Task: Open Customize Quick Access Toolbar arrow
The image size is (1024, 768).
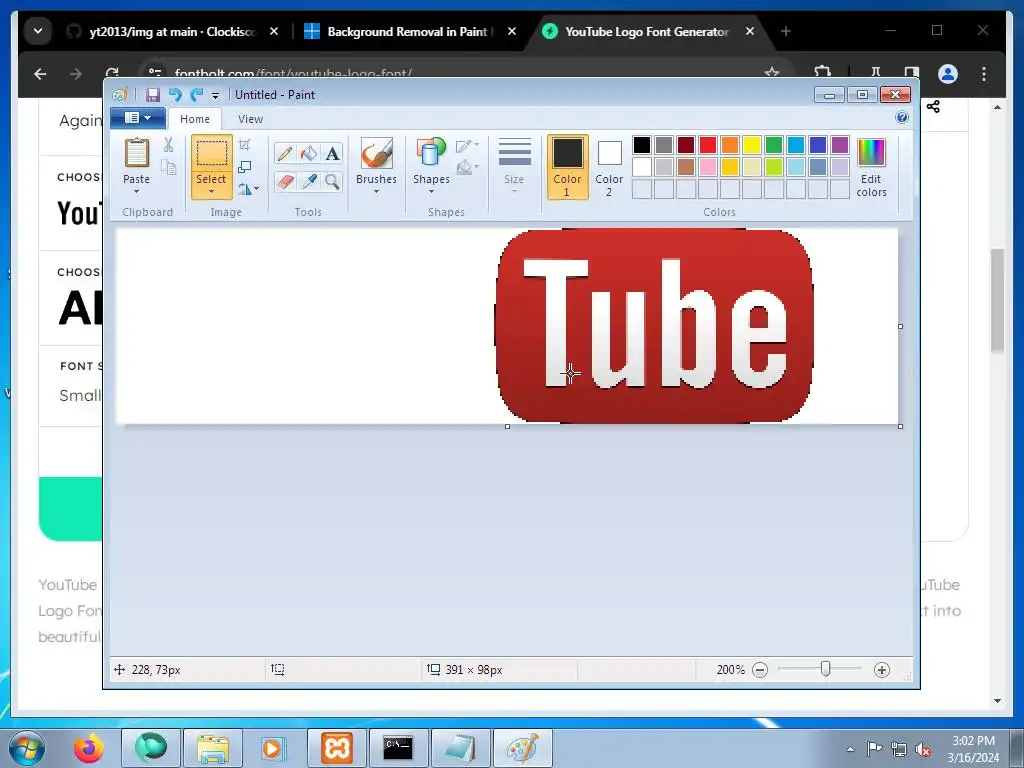Action: coord(216,95)
